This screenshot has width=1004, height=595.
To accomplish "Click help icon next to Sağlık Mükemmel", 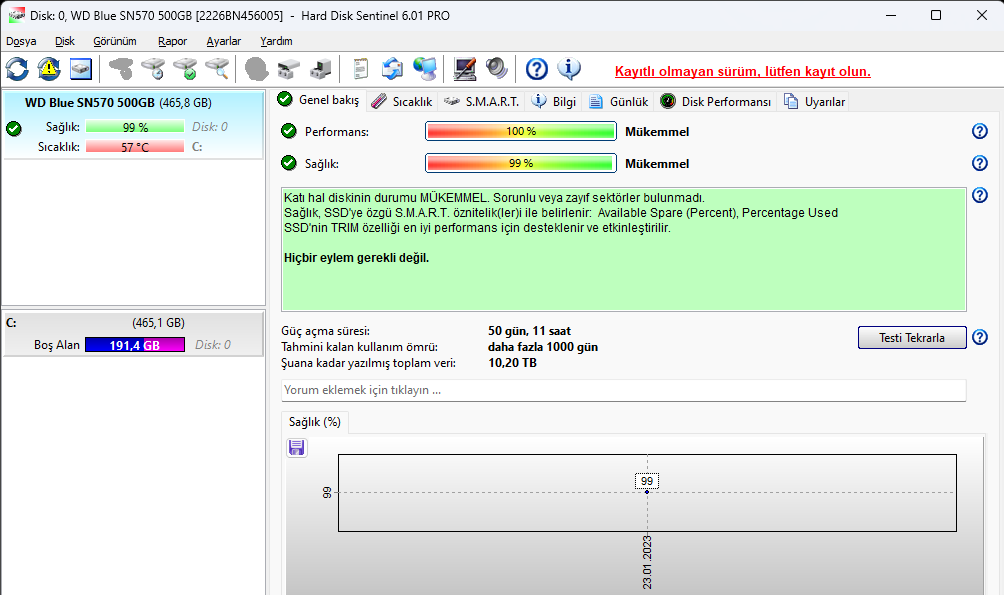I will (980, 163).
